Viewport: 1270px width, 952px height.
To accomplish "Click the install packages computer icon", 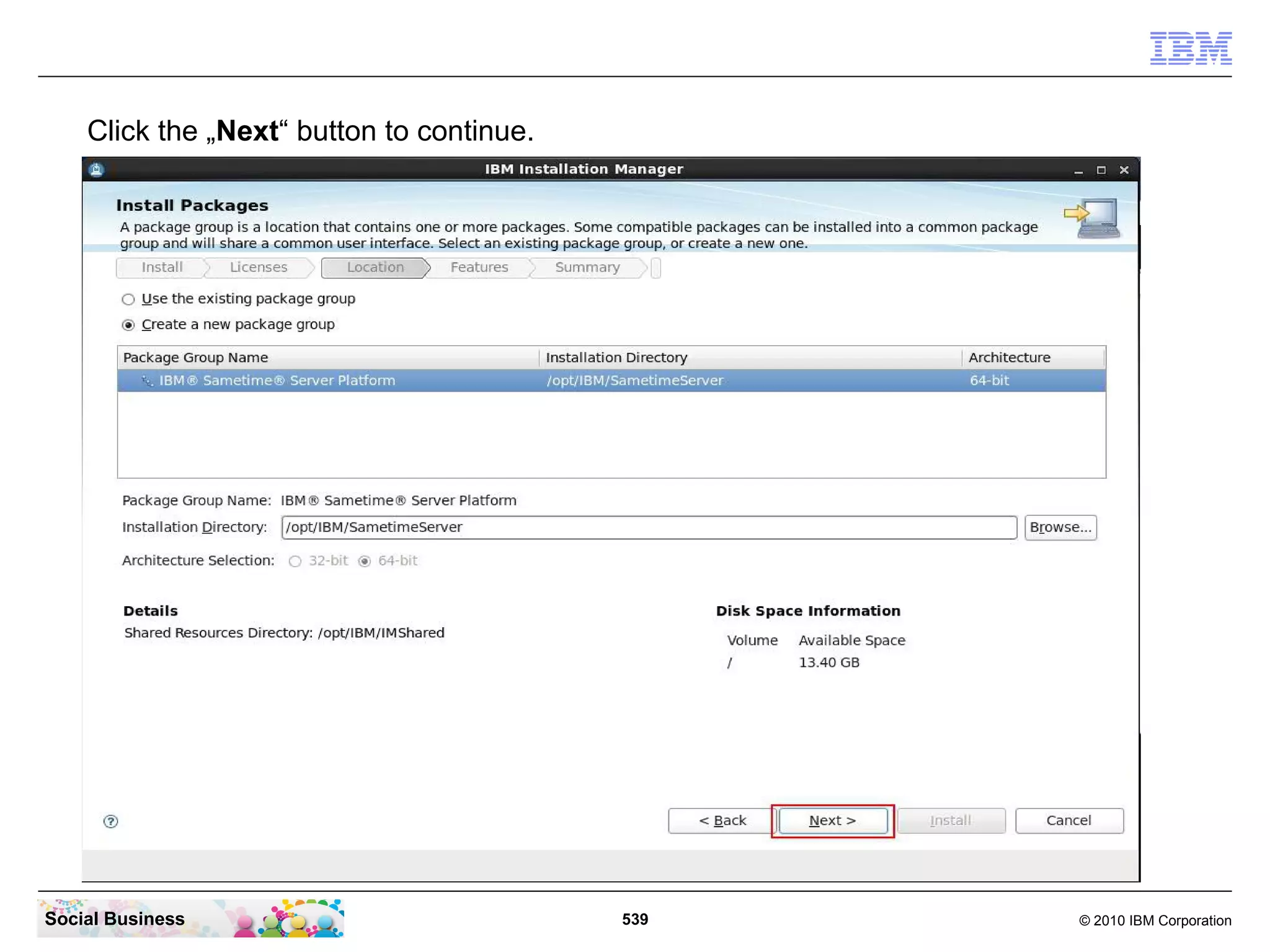I will [x=1093, y=218].
